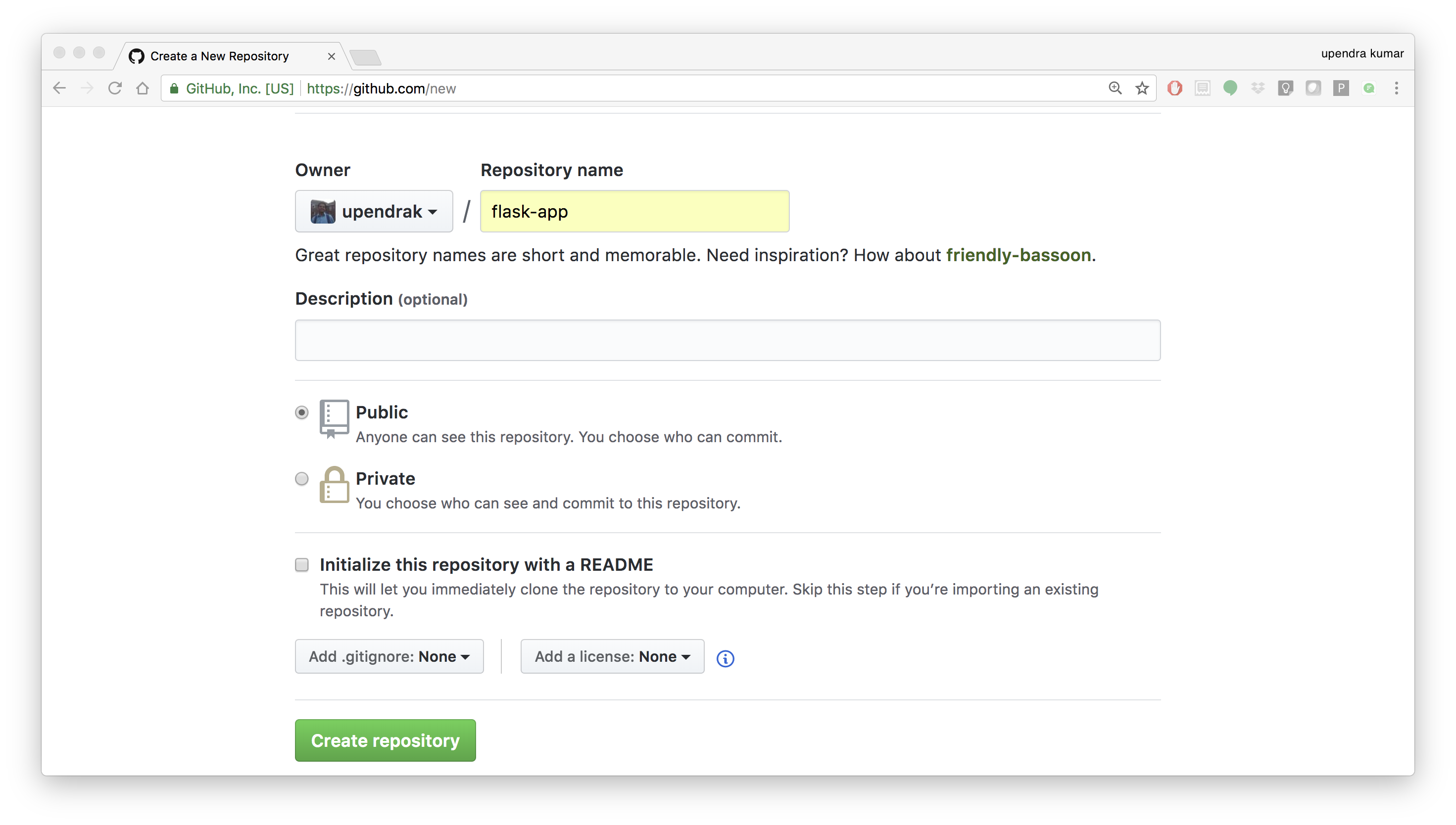Open Chrome three-dot menu icon
The width and height of the screenshot is (1456, 825).
(1397, 89)
